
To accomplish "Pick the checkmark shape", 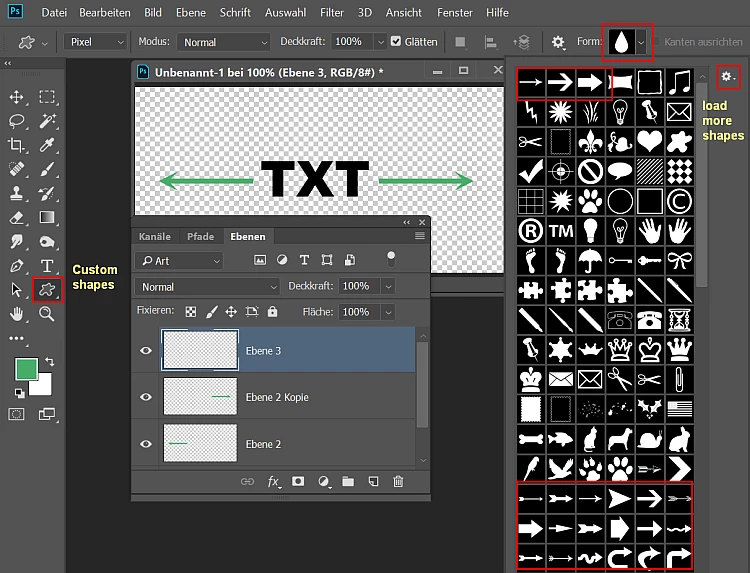I will point(531,171).
